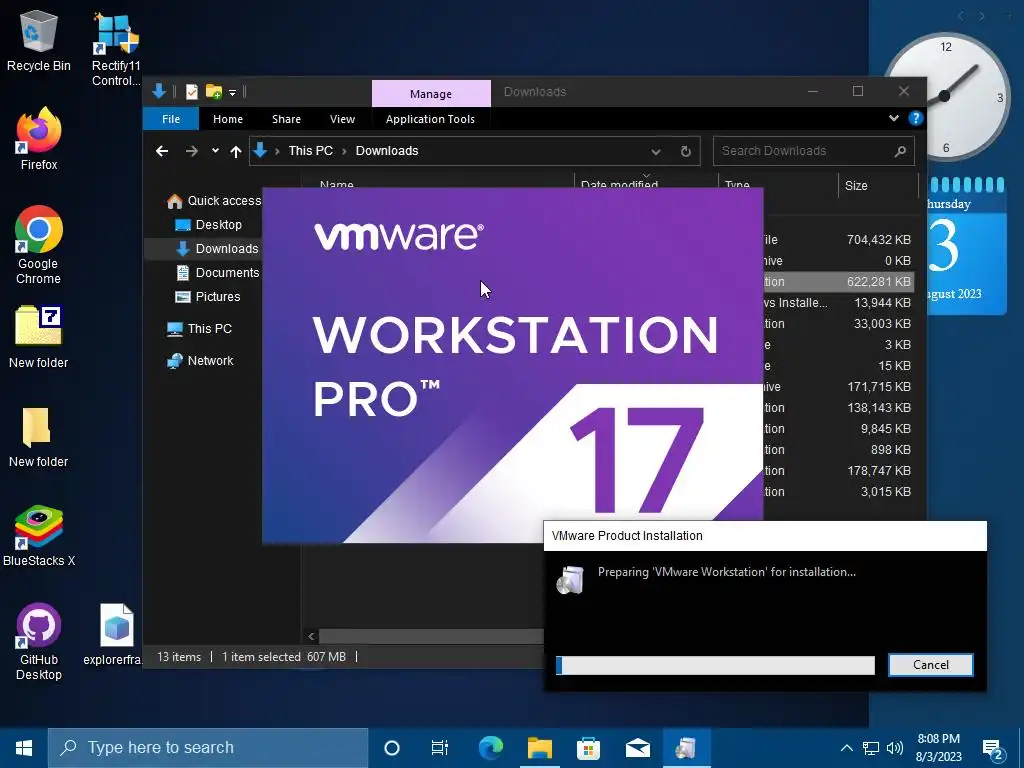Click the VMware installation progress bar
The width and height of the screenshot is (1024, 768).
click(x=715, y=665)
